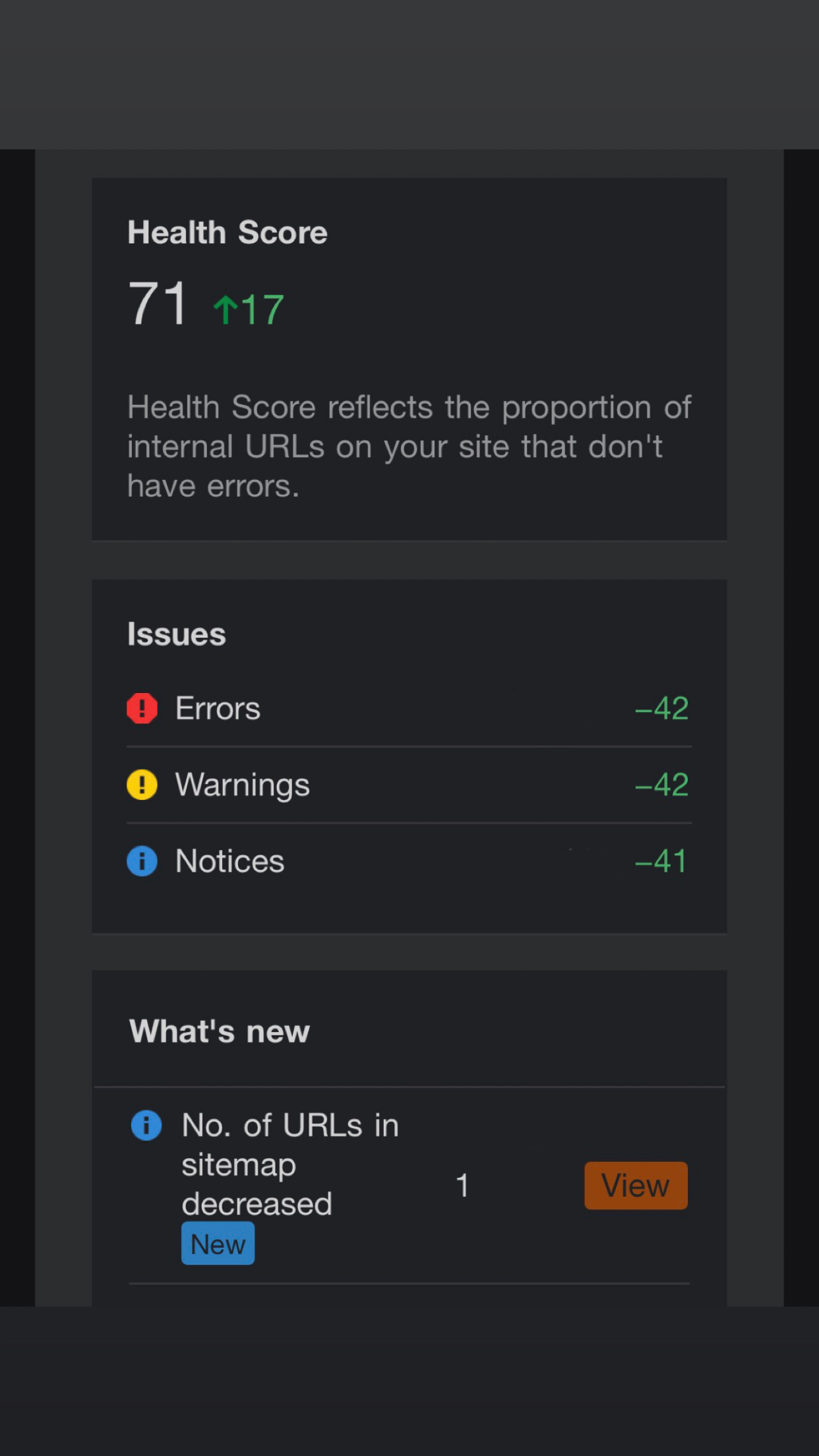The width and height of the screenshot is (819, 1456).
Task: Click the What's new section heading
Action: point(220,1031)
